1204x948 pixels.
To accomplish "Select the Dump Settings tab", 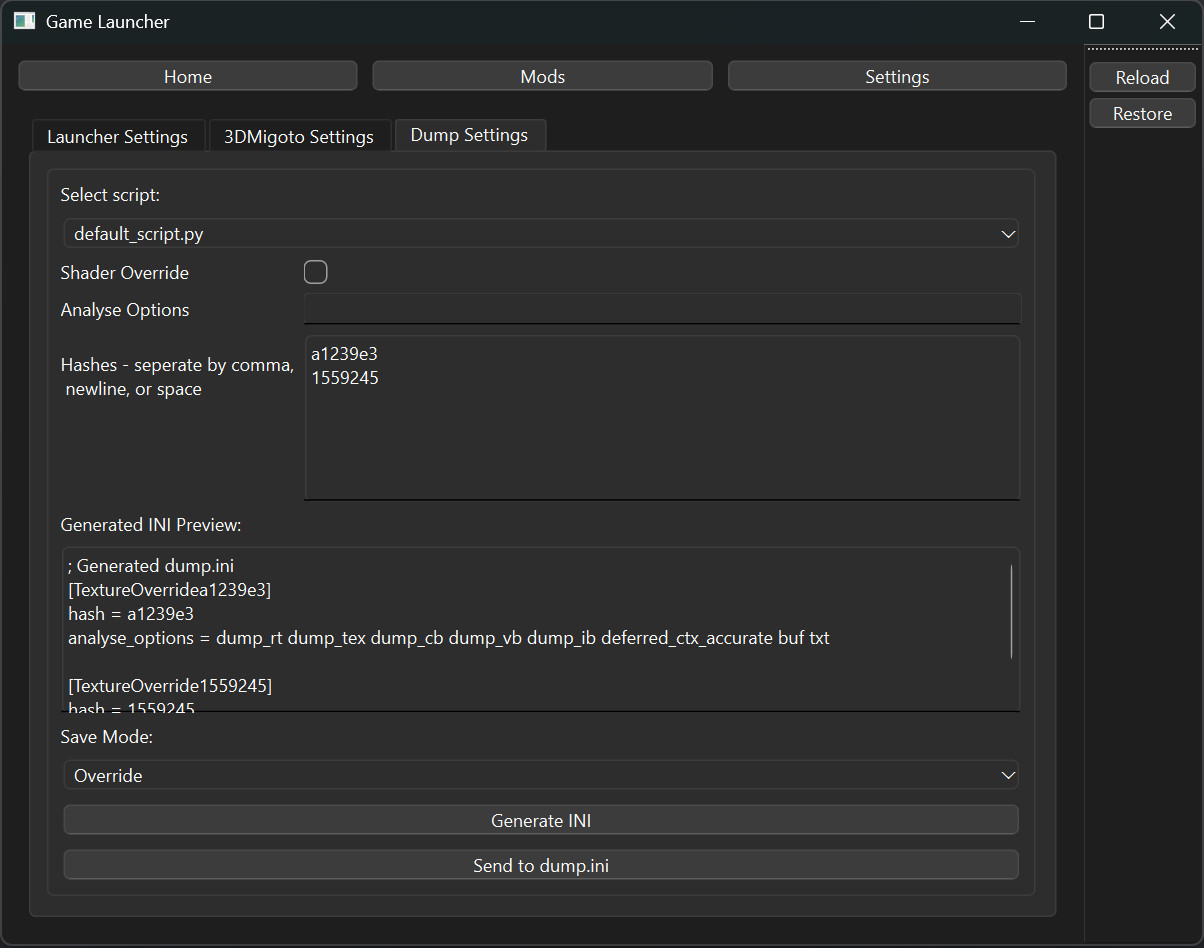I will (469, 134).
